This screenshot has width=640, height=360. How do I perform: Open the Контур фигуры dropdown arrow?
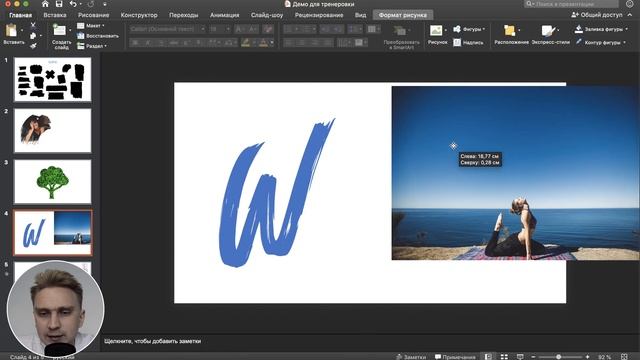(x=624, y=42)
